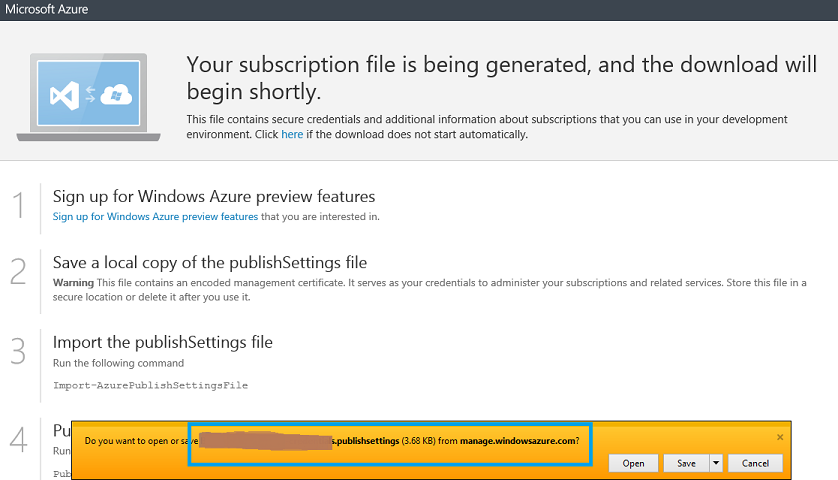Click the Microsoft Azure title in the header
This screenshot has width=838, height=480.
(48, 10)
